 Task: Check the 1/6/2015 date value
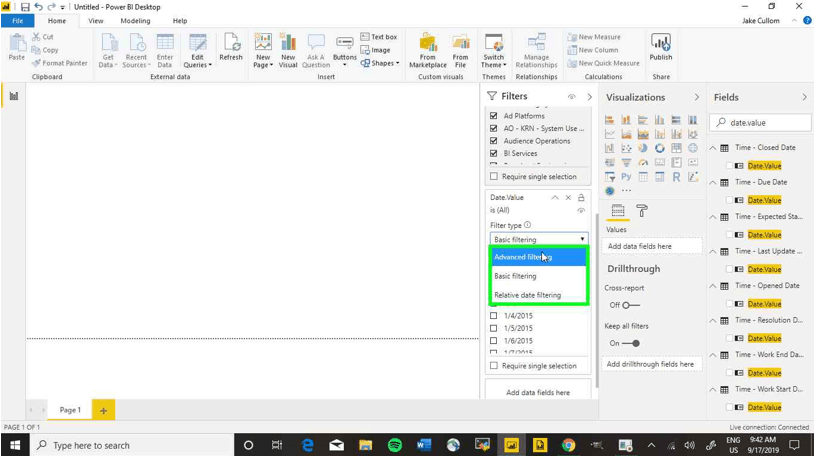tap(494, 341)
